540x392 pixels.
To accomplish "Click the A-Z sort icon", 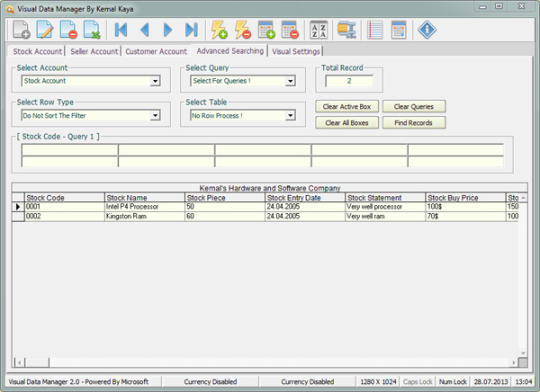I will pyautogui.click(x=319, y=30).
